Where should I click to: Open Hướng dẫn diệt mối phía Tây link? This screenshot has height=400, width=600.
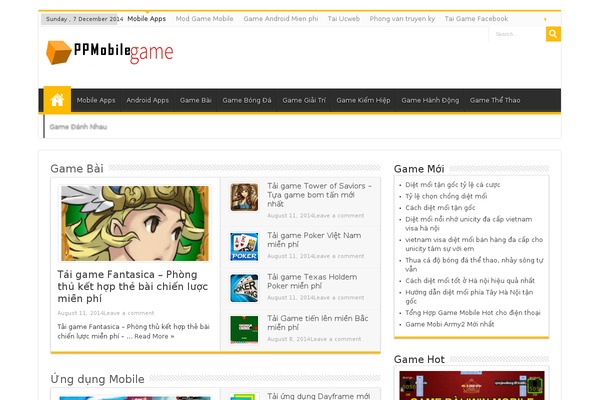pyautogui.click(x=469, y=297)
